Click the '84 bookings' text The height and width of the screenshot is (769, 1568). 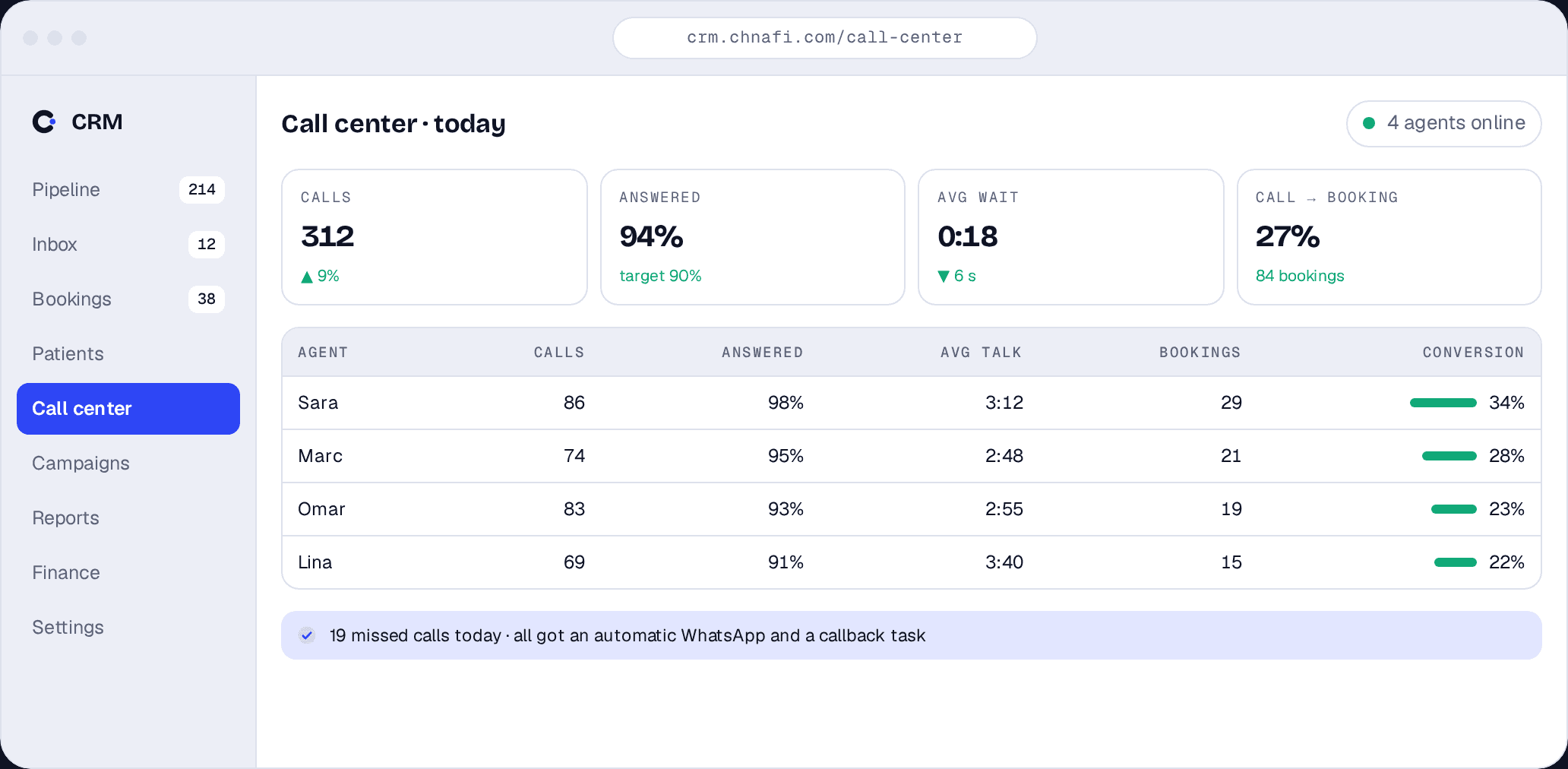tap(1300, 276)
